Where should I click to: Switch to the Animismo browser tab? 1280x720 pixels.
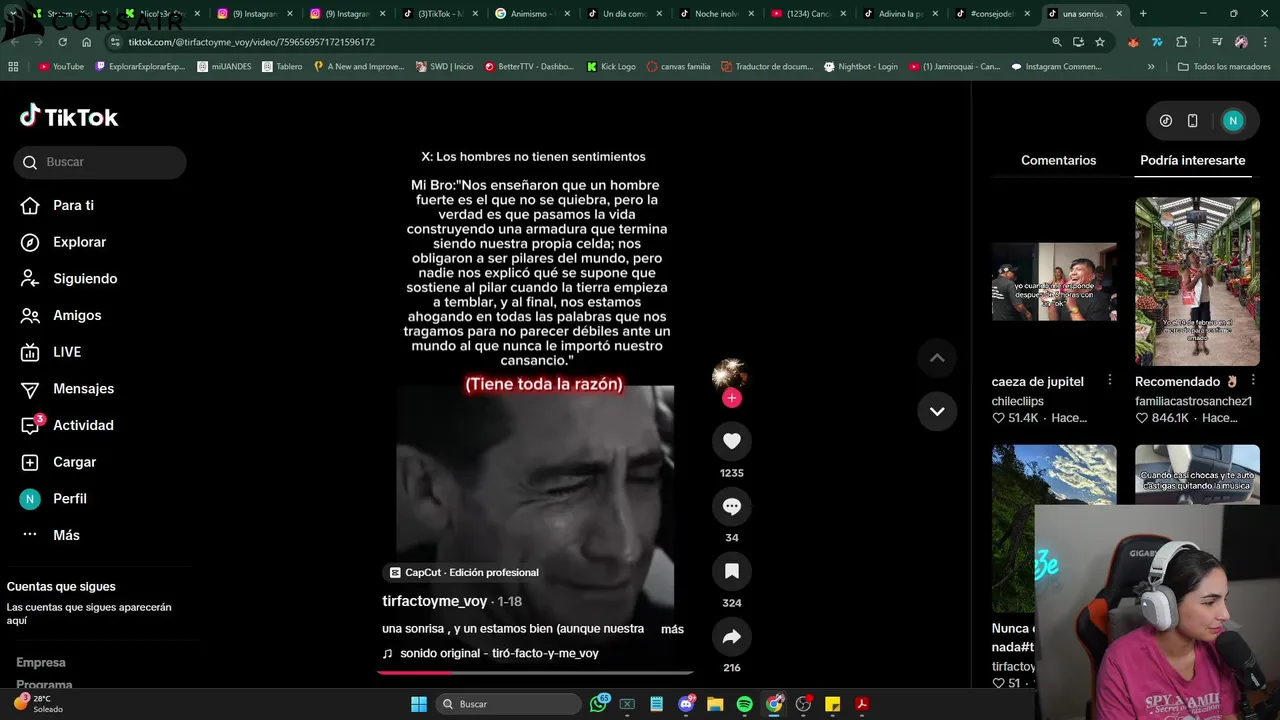[x=534, y=14]
